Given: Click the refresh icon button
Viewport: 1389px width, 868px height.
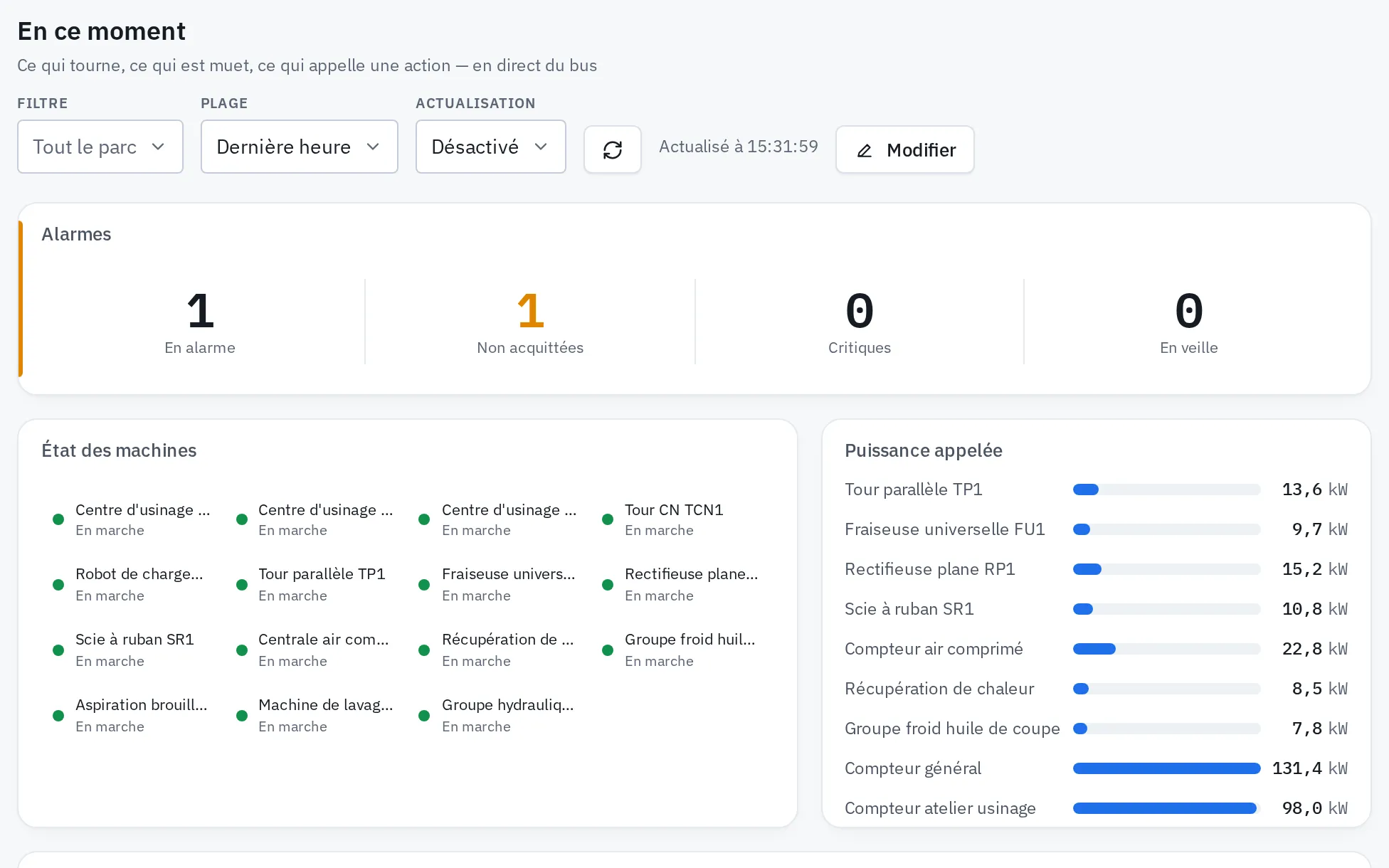Looking at the screenshot, I should [613, 149].
